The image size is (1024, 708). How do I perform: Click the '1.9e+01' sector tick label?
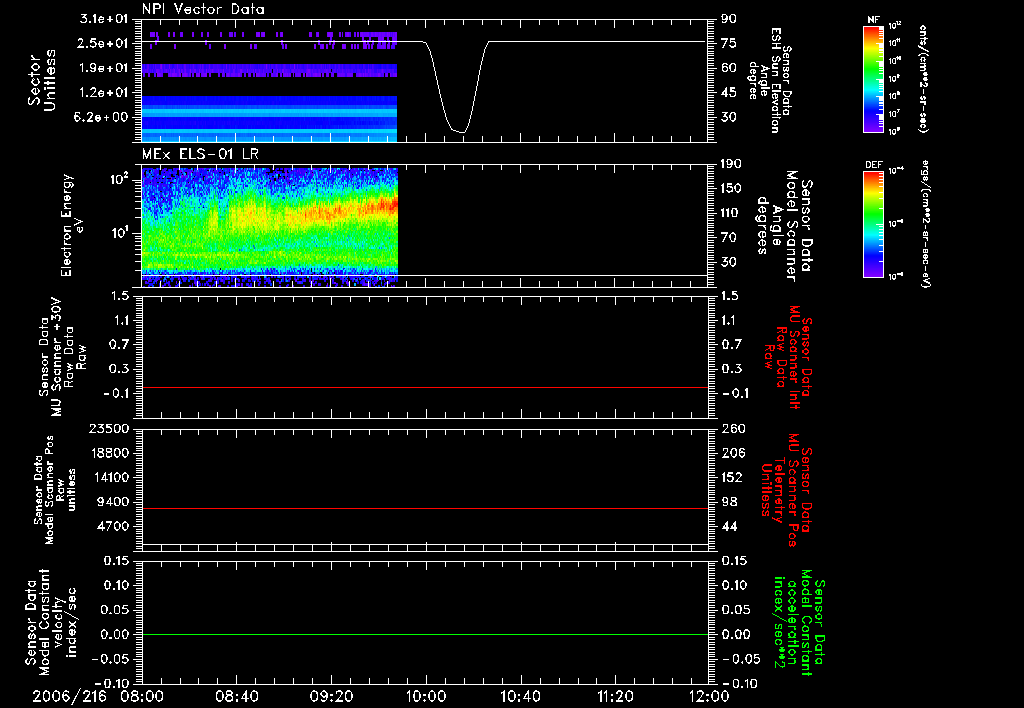pos(104,68)
